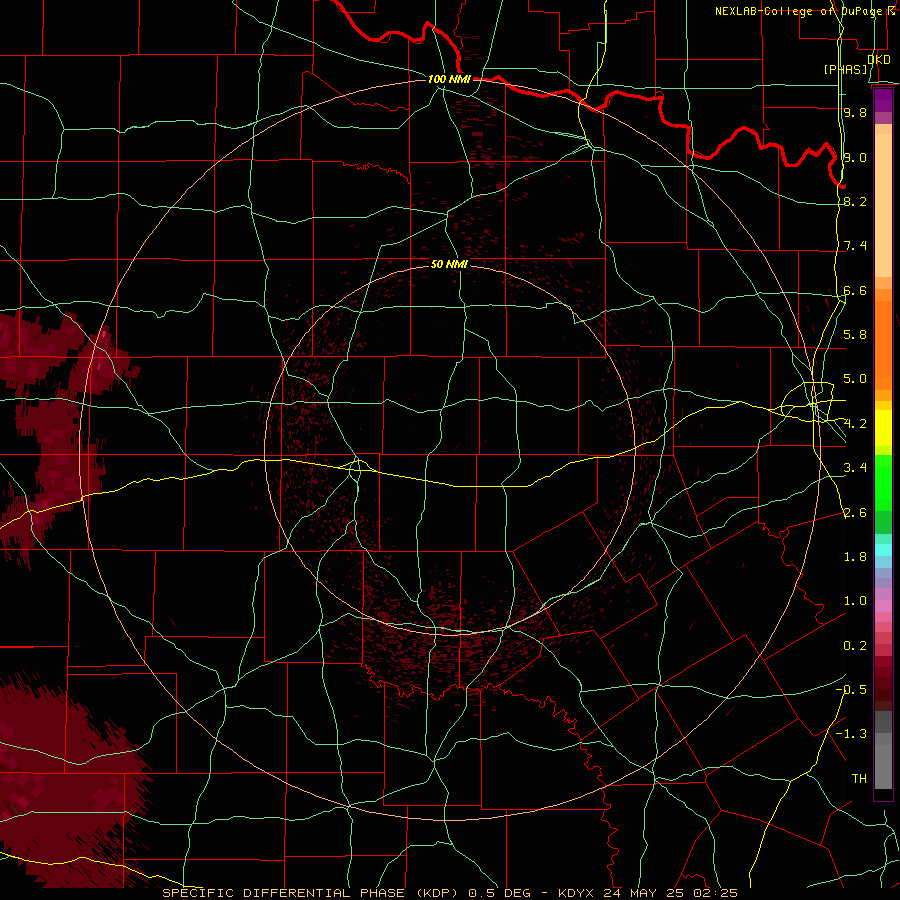Click the 1.0 value on the scale
The width and height of the screenshot is (900, 900).
855,601
